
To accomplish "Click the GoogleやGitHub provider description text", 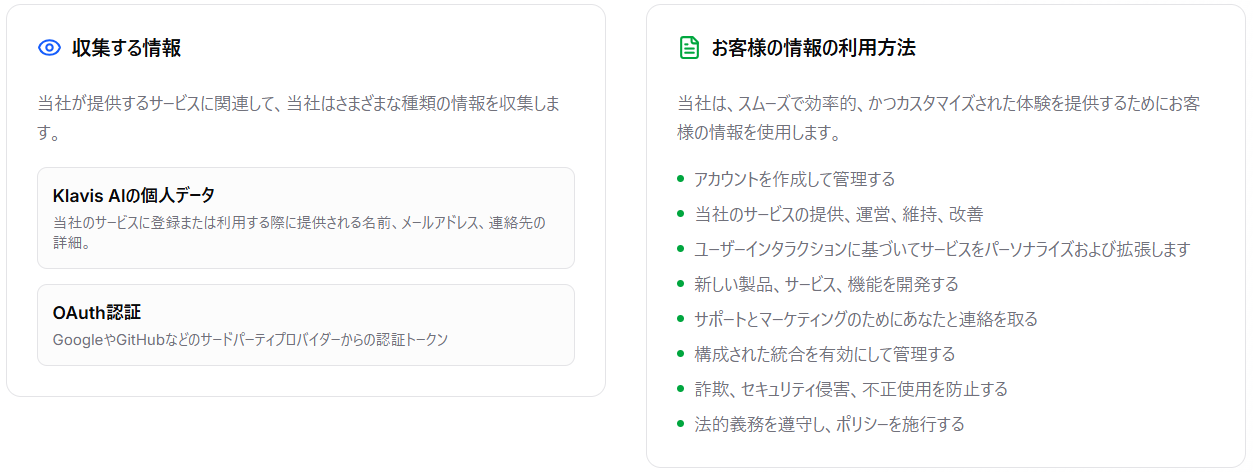I will tap(250, 340).
